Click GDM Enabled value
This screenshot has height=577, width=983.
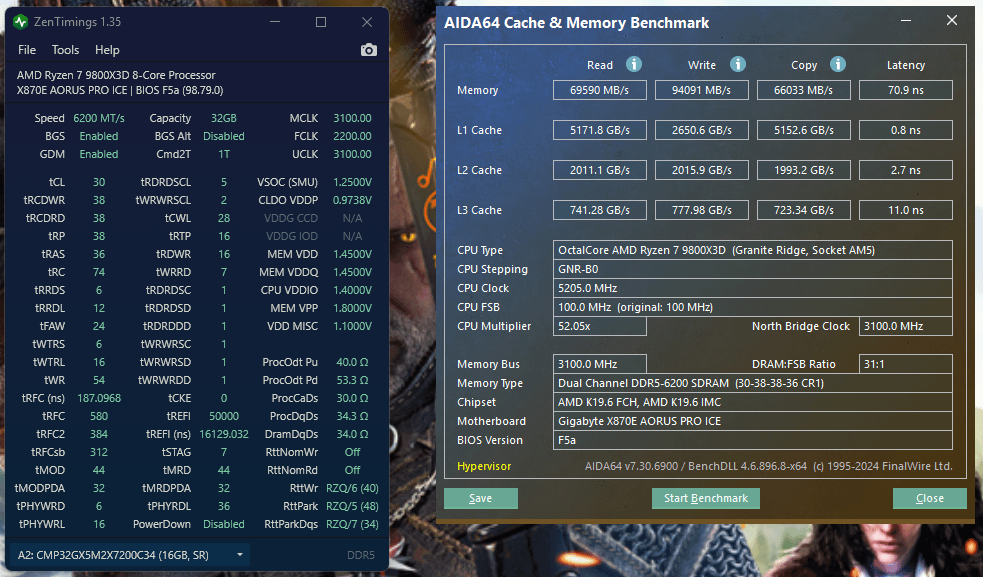pos(99,154)
